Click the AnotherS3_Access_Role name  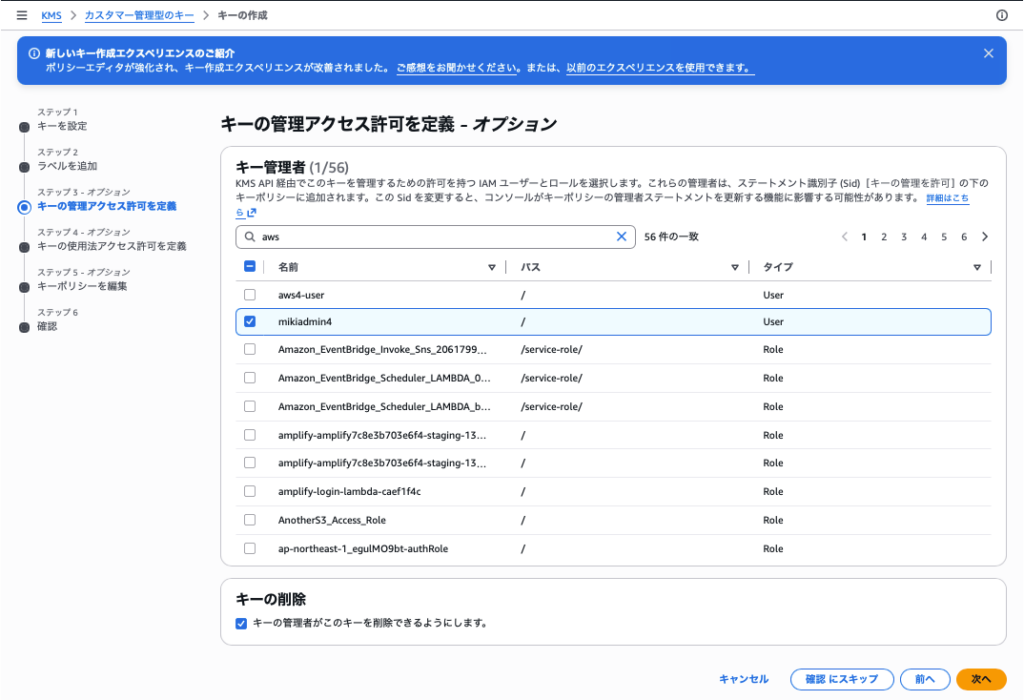[332, 520]
